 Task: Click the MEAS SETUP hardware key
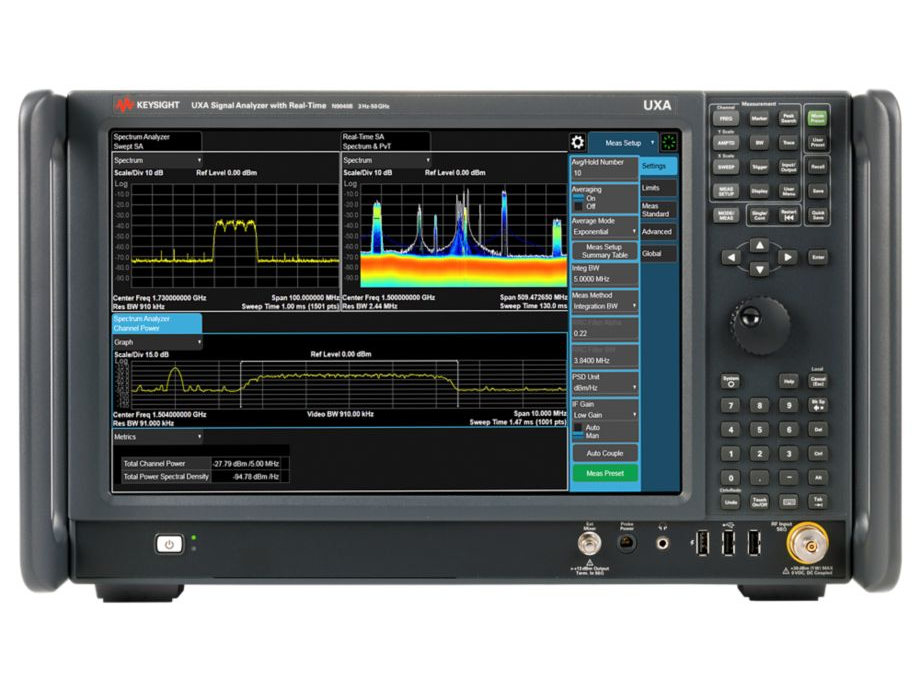(726, 191)
